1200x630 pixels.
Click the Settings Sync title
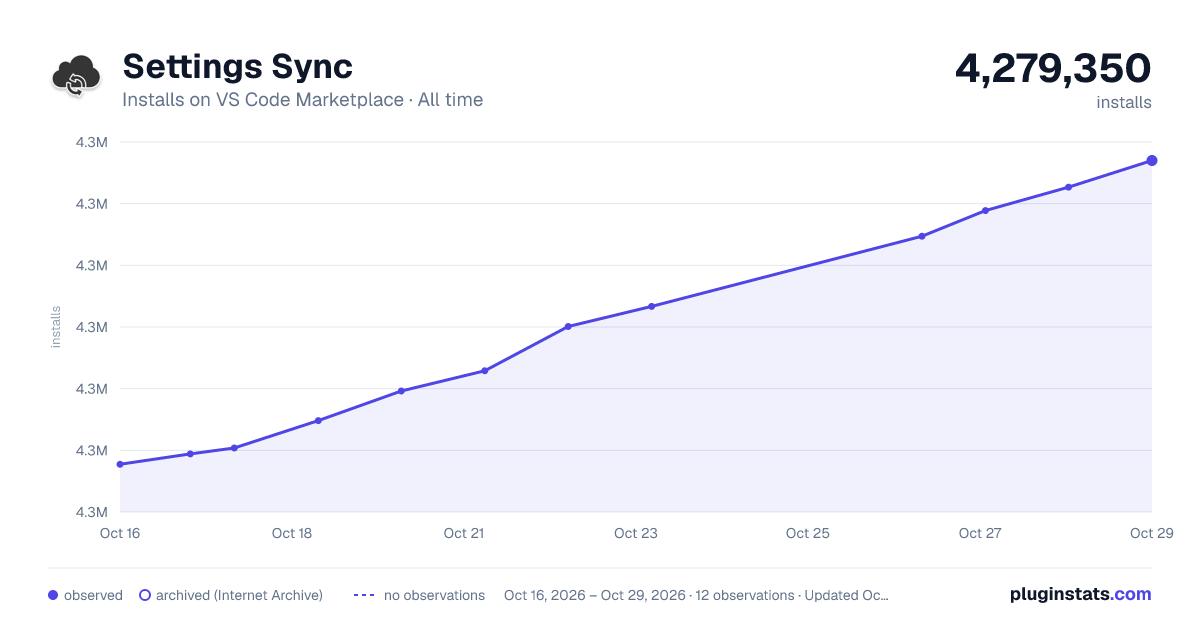(x=237, y=66)
